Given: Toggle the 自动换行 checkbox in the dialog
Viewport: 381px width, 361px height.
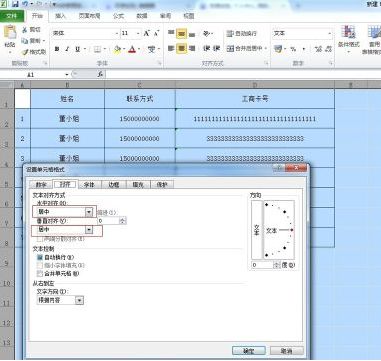Looking at the screenshot, I should [x=40, y=257].
